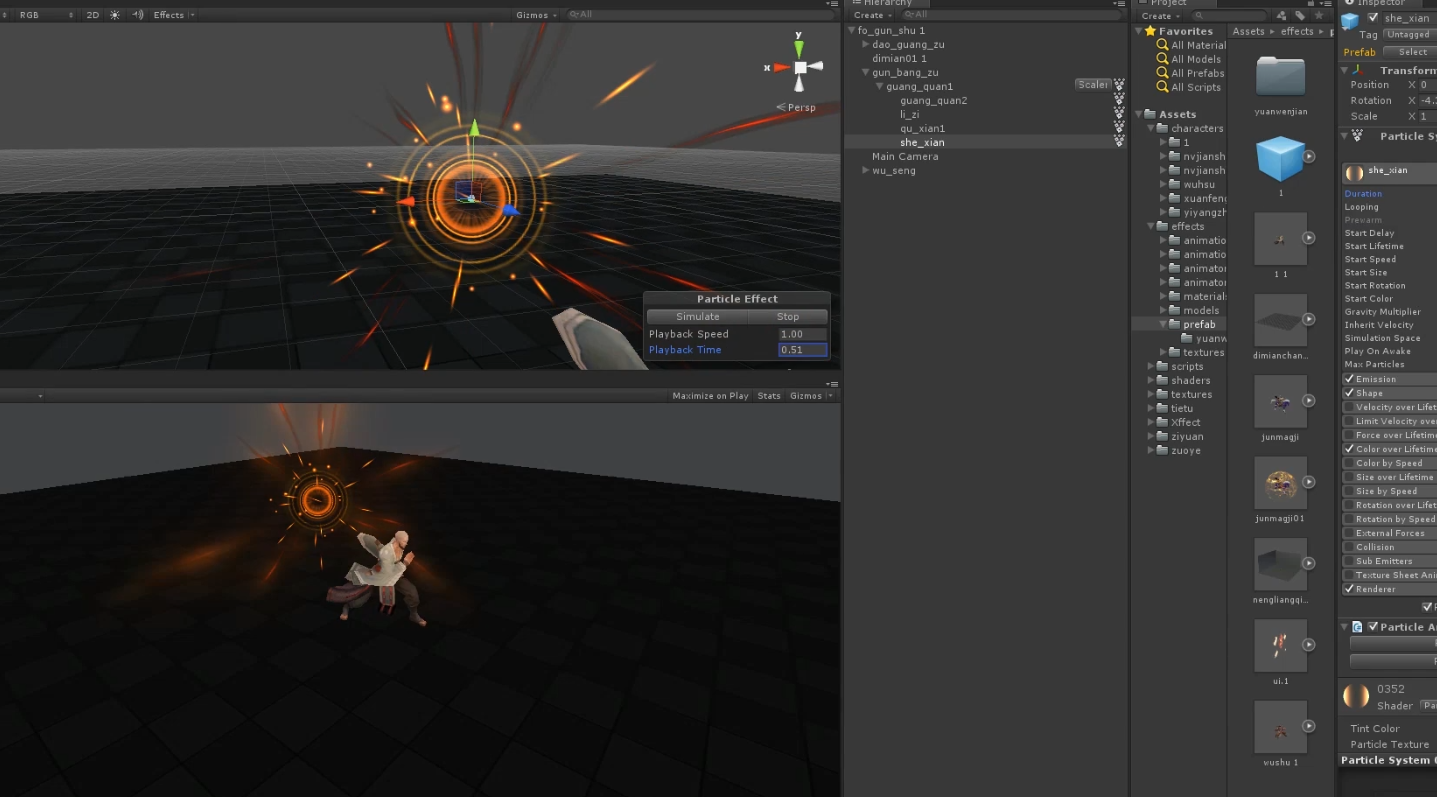Click the Project panel lock icon
Screen dimensions: 1437x797
pyautogui.click(x=1309, y=3)
